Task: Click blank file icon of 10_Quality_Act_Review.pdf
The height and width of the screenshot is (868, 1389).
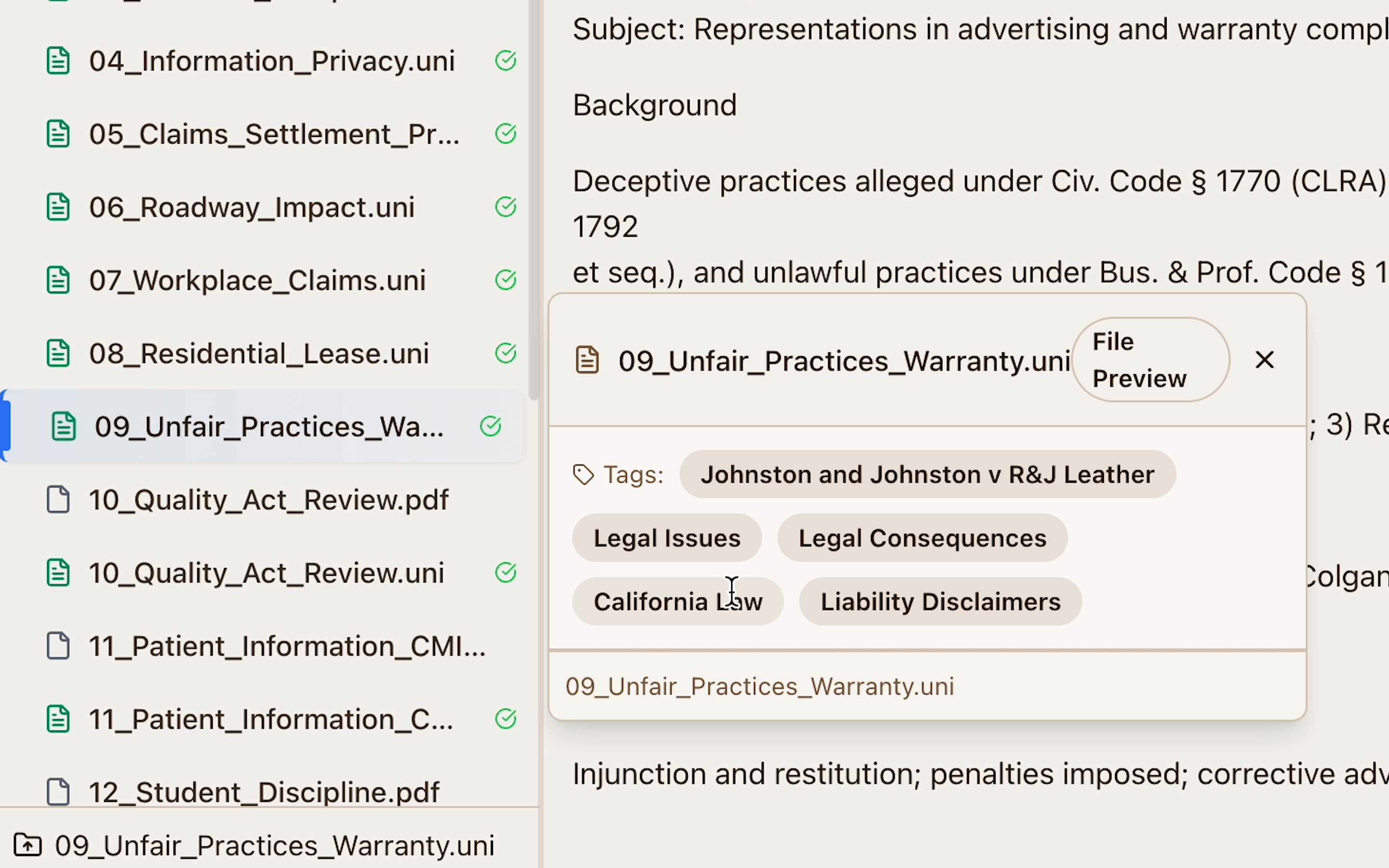Action: tap(58, 500)
